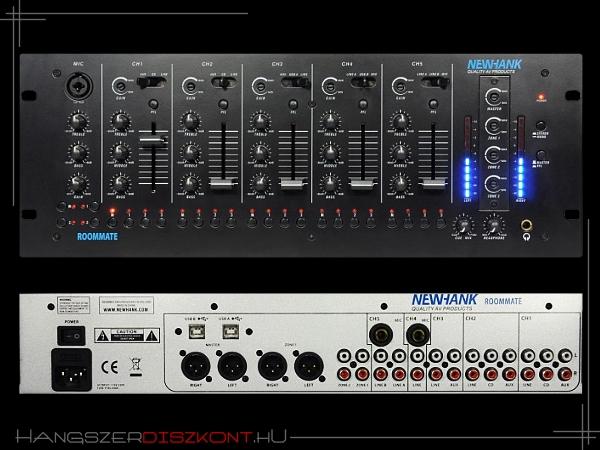This screenshot has width=600, height=450.
Task: Click the ZONE 1 RIGHT XLR output
Action: tap(272, 365)
